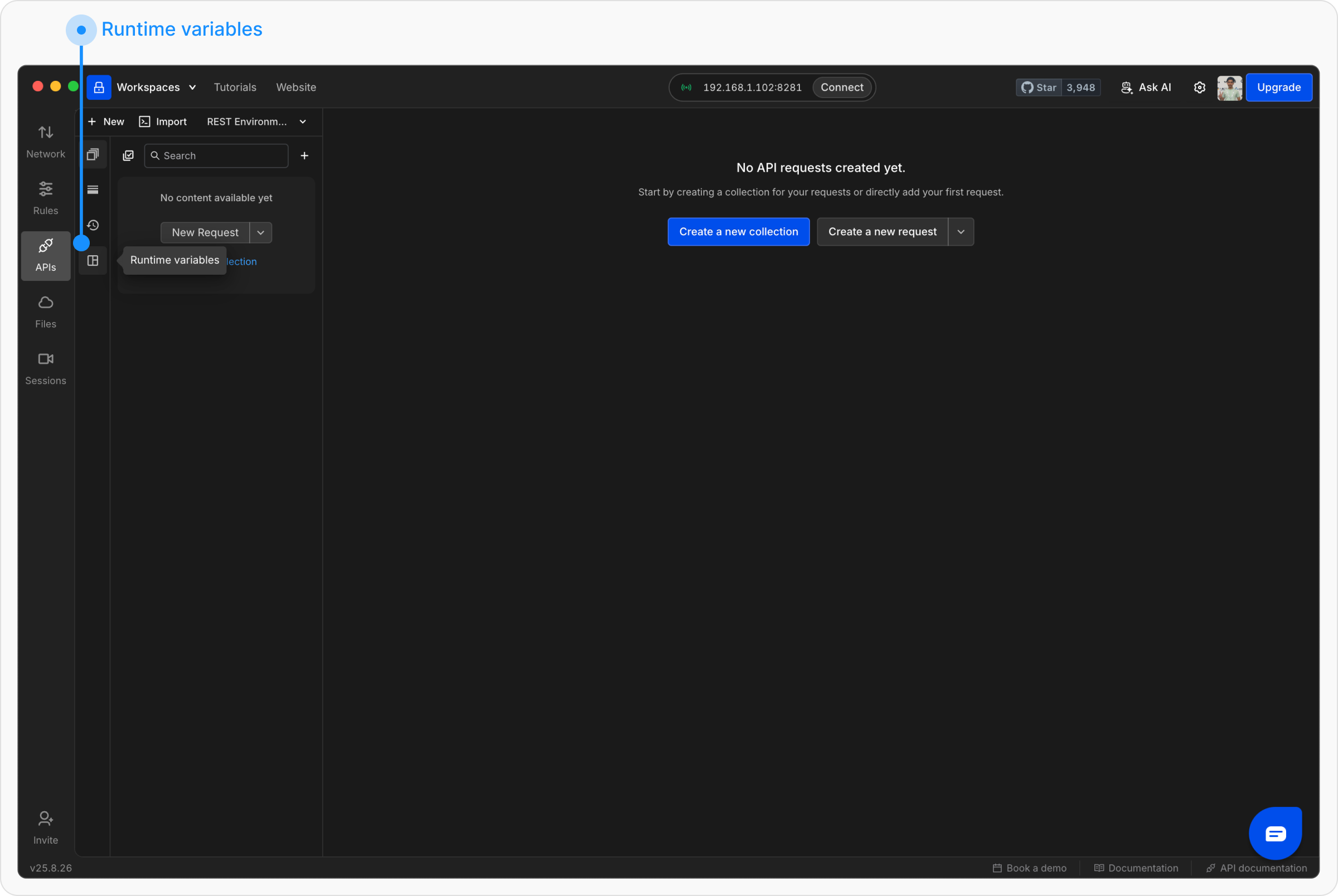Viewport: 1338px width, 896px height.
Task: Open the settings gear icon
Action: point(1199,87)
